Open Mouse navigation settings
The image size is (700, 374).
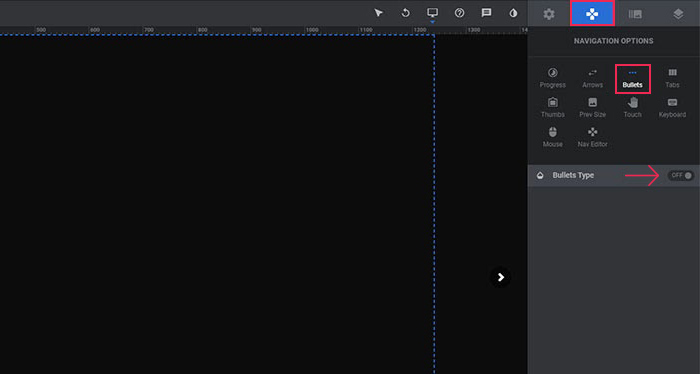[552, 137]
